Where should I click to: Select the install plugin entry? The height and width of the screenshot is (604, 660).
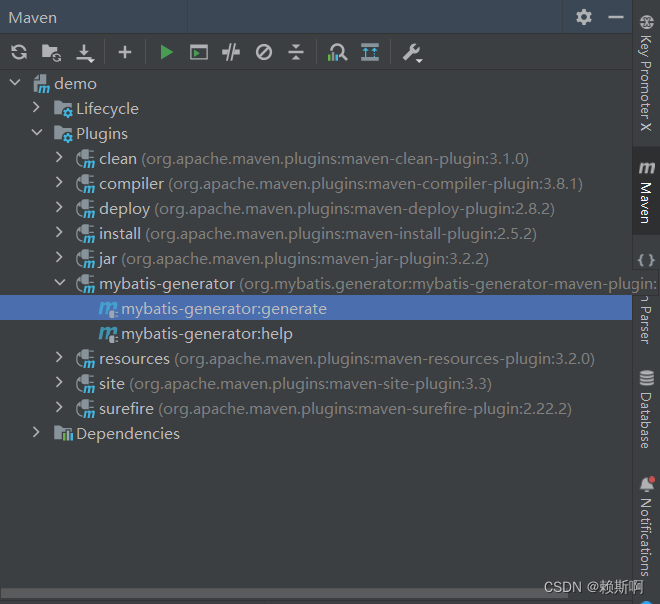(316, 234)
